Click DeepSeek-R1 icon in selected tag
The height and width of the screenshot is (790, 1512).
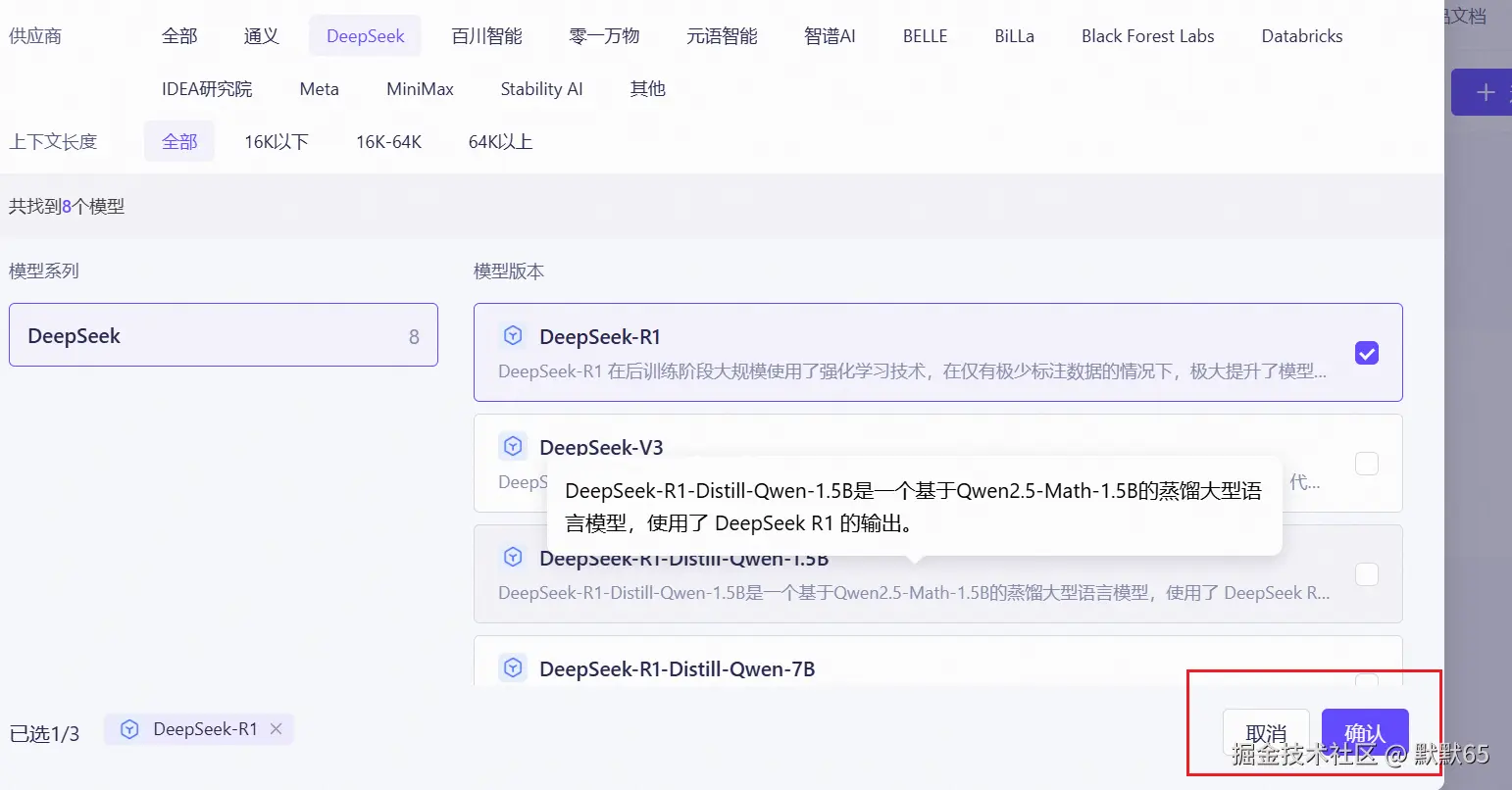(129, 729)
